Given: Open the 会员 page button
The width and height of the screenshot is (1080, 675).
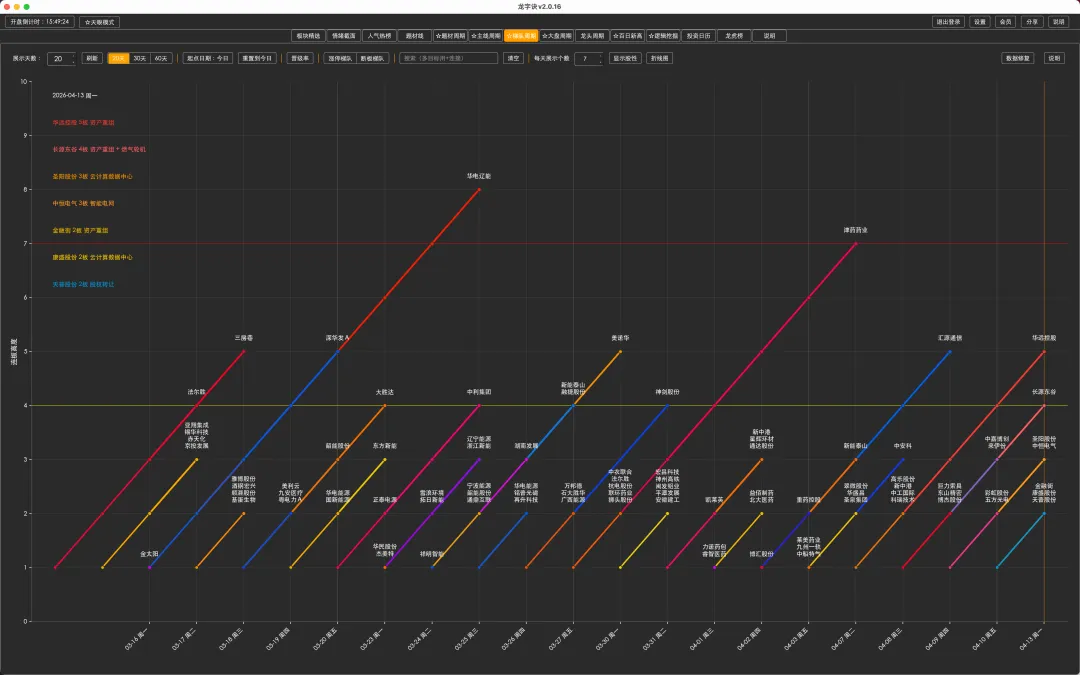Looking at the screenshot, I should coord(1006,22).
